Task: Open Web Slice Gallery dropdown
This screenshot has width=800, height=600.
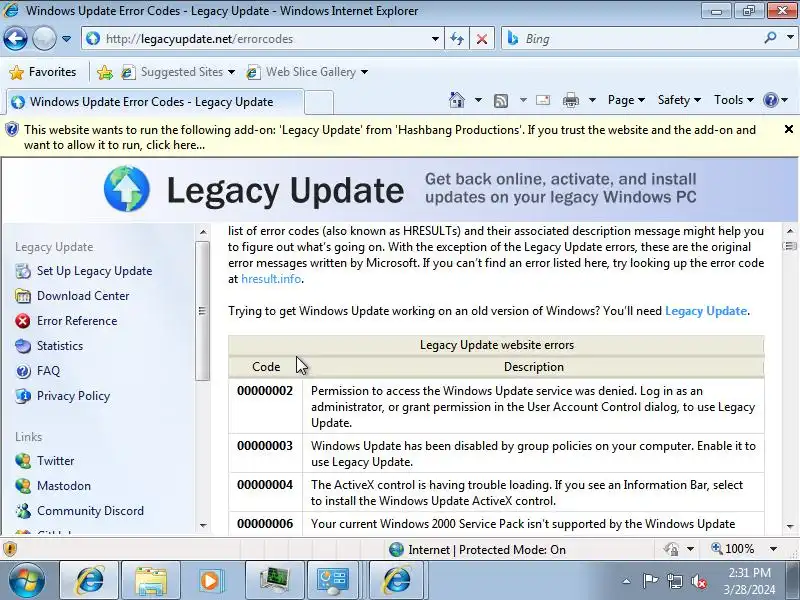Action: [x=307, y=72]
